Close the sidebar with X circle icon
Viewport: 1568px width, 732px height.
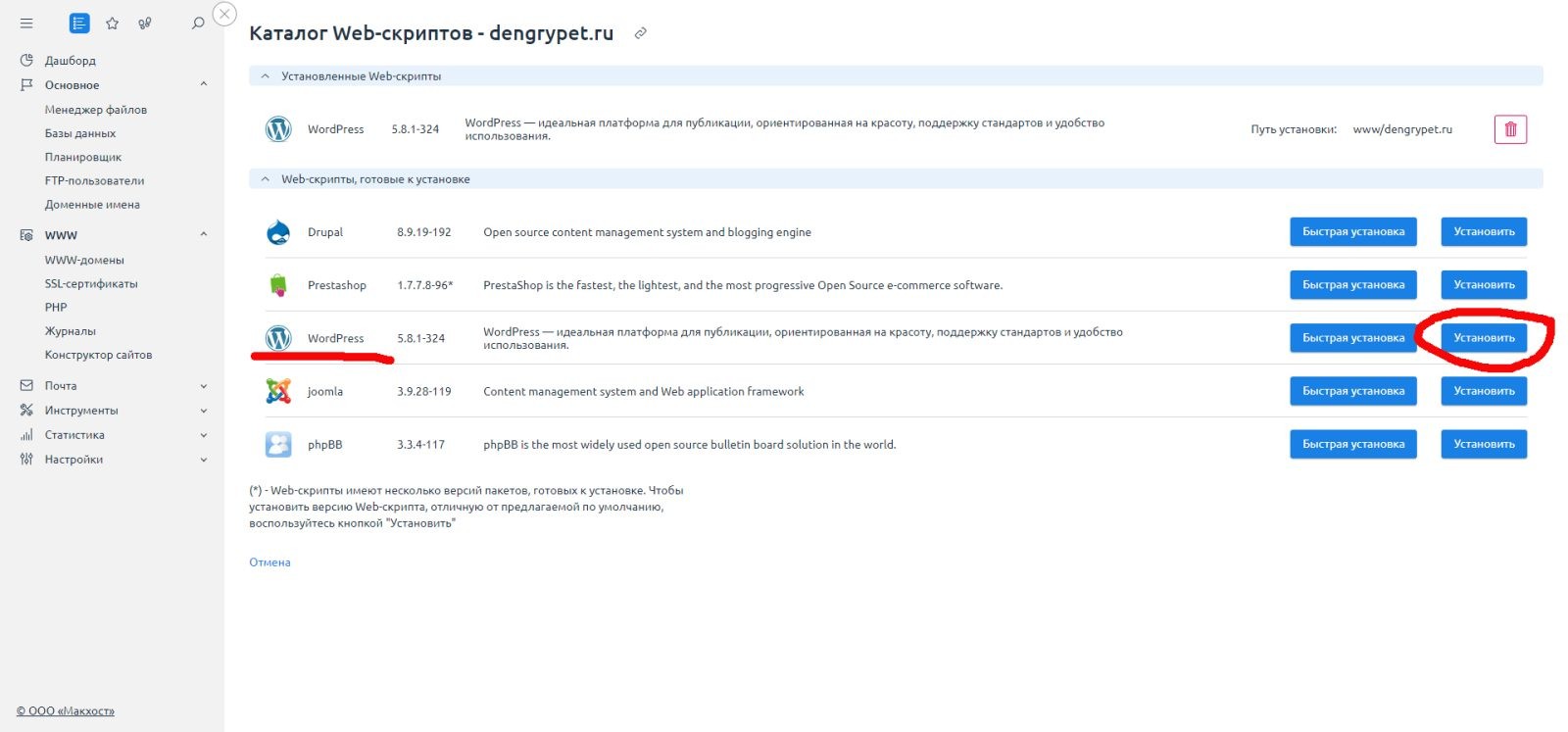pyautogui.click(x=224, y=14)
